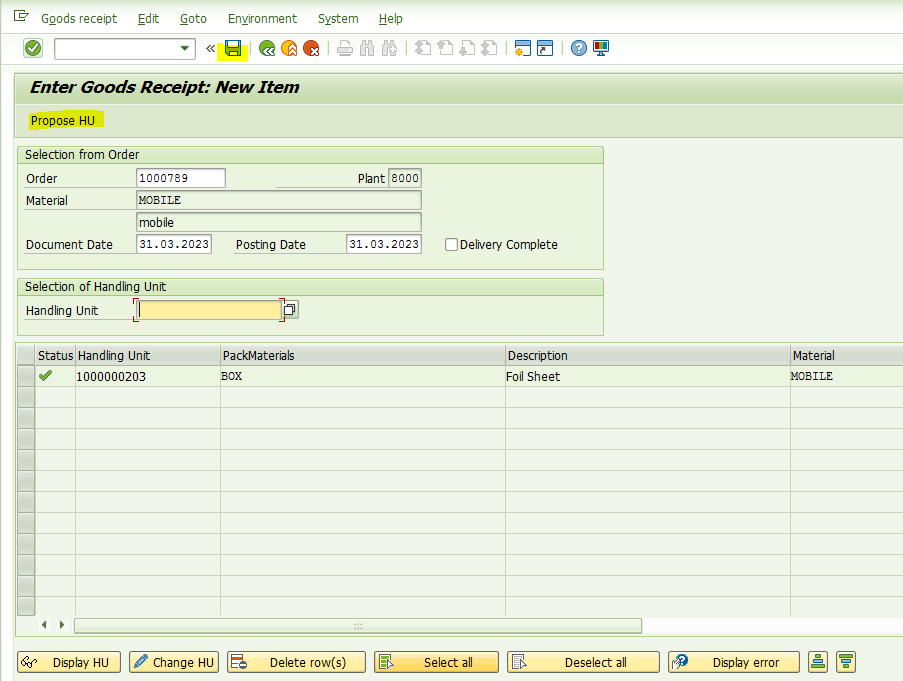Open Help with the question mark icon
Screen dimensions: 903x681
[x=579, y=48]
